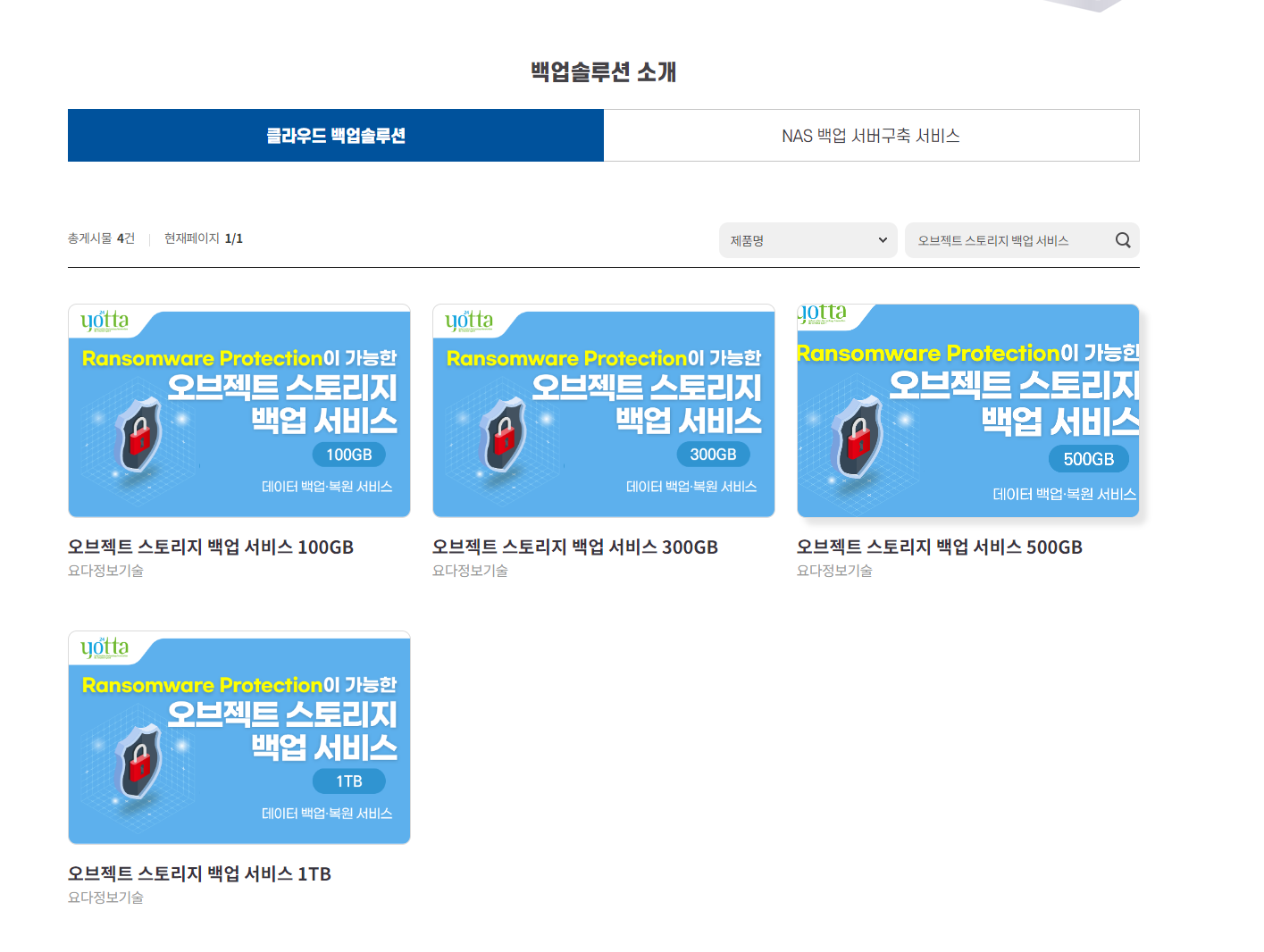This screenshot has height=952, width=1264.
Task: Expand the dropdown chevron next to 제품명
Action: pyautogui.click(x=883, y=240)
